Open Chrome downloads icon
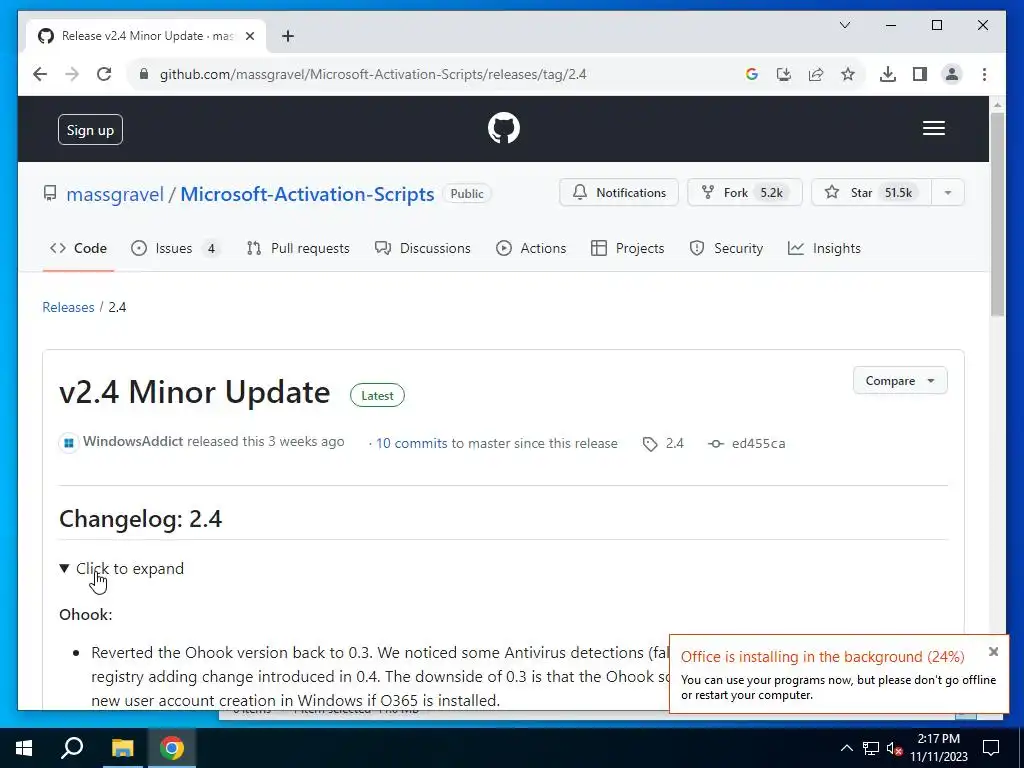Viewport: 1024px width, 768px height. coord(888,74)
